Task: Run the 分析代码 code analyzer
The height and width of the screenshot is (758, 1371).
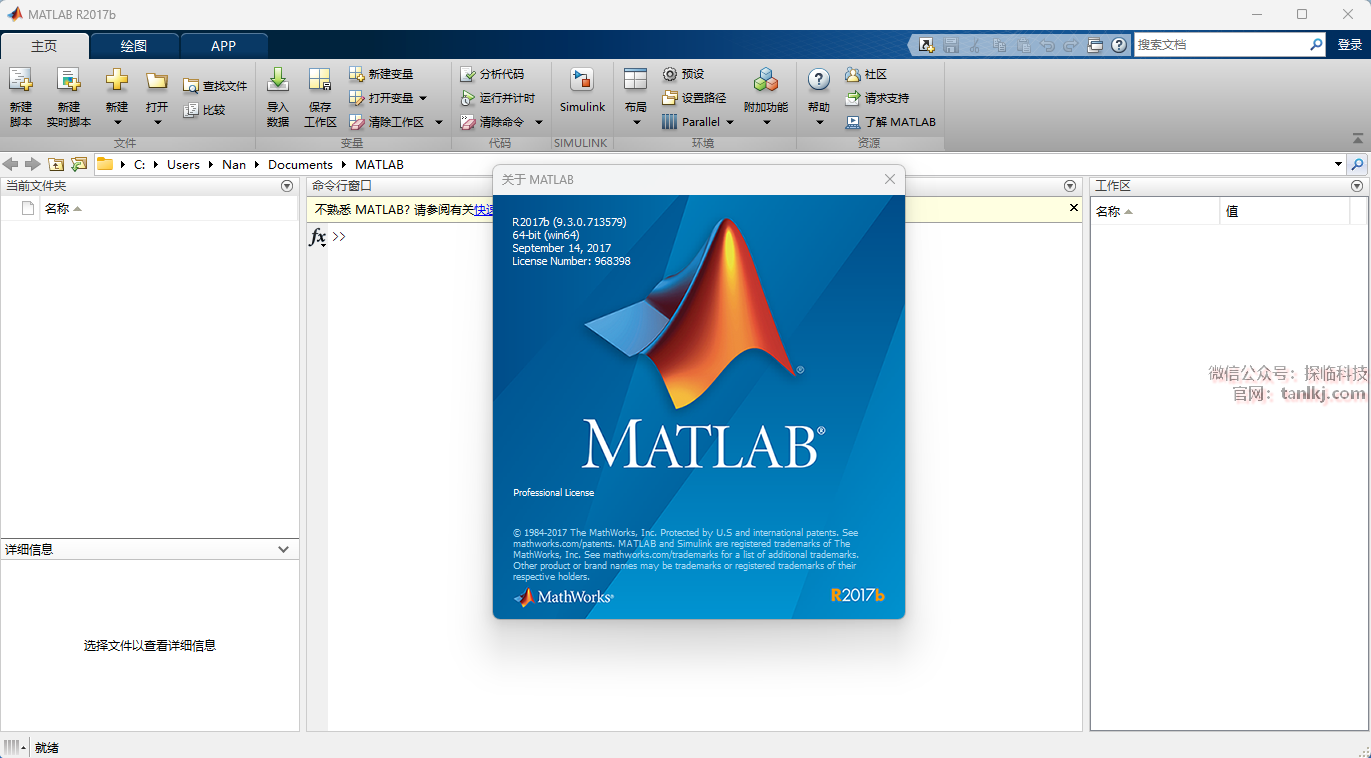Action: tap(491, 74)
